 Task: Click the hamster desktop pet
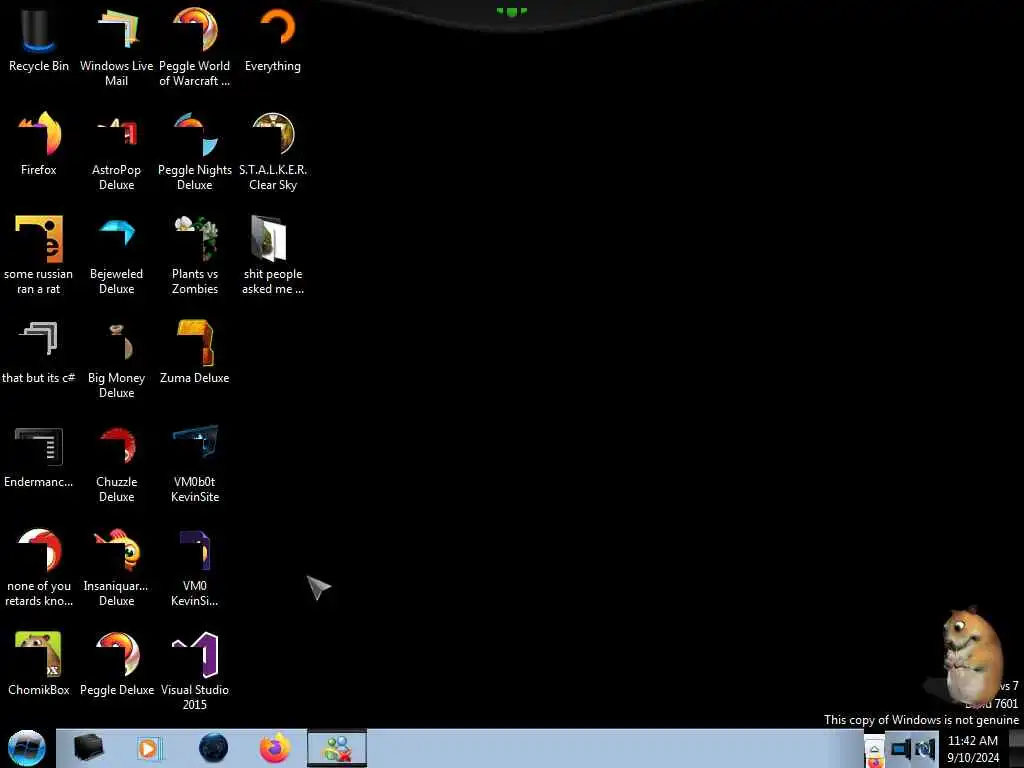pos(970,655)
